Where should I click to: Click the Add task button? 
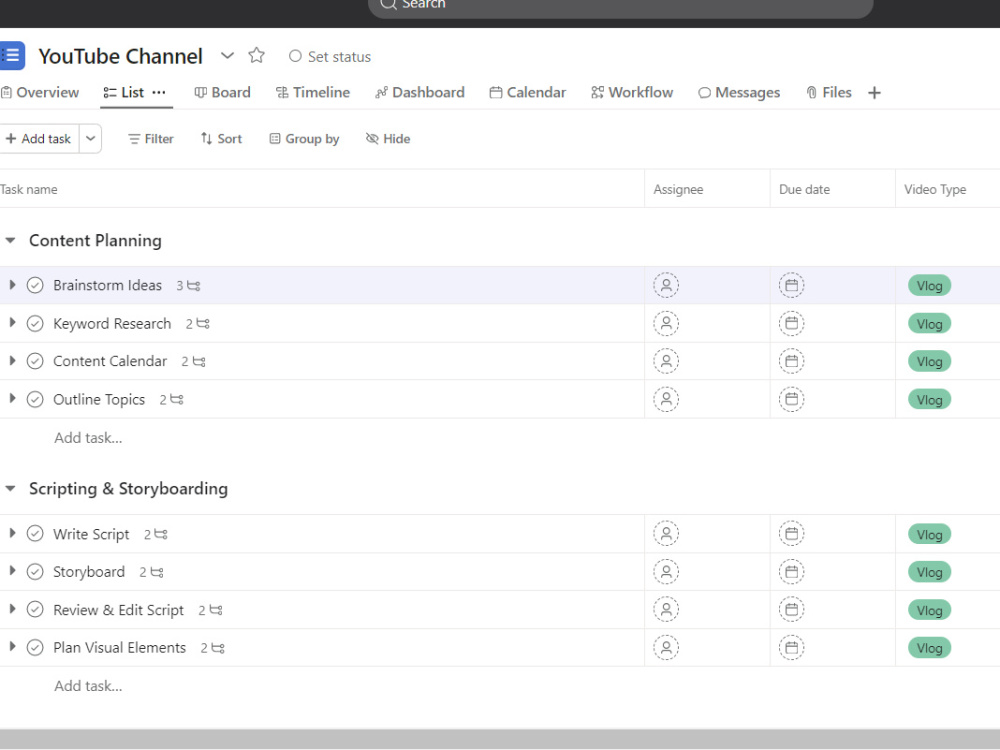point(38,138)
